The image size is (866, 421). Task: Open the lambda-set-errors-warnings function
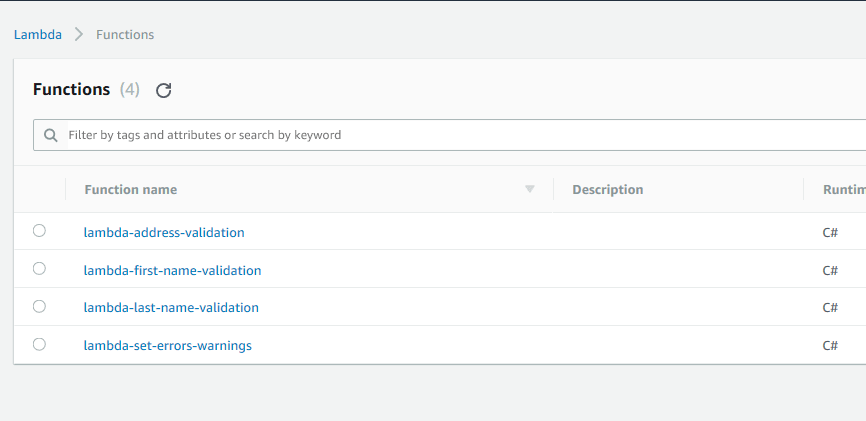(167, 345)
